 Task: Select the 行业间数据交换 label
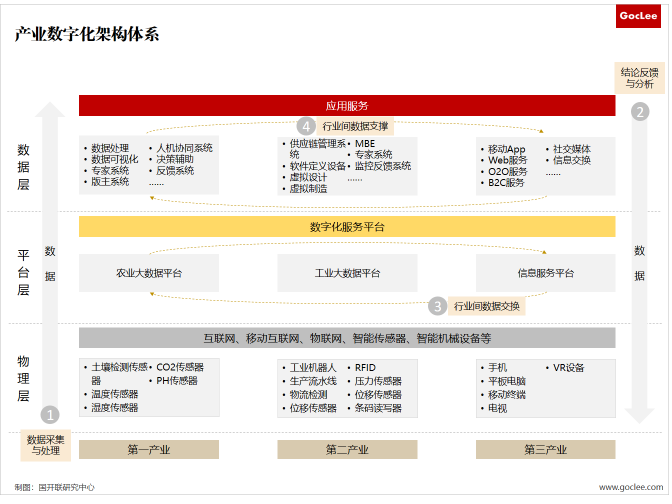coord(487,306)
